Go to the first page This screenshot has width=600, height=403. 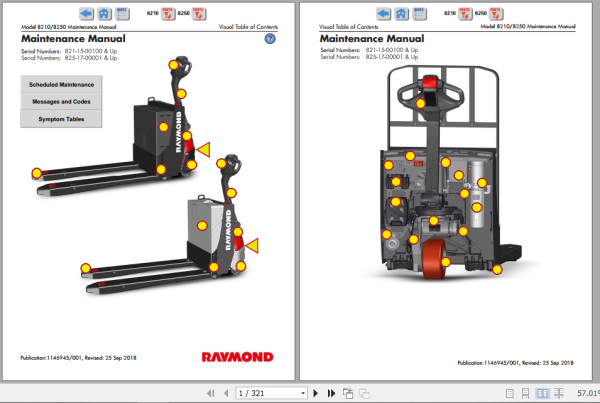[x=210, y=393]
